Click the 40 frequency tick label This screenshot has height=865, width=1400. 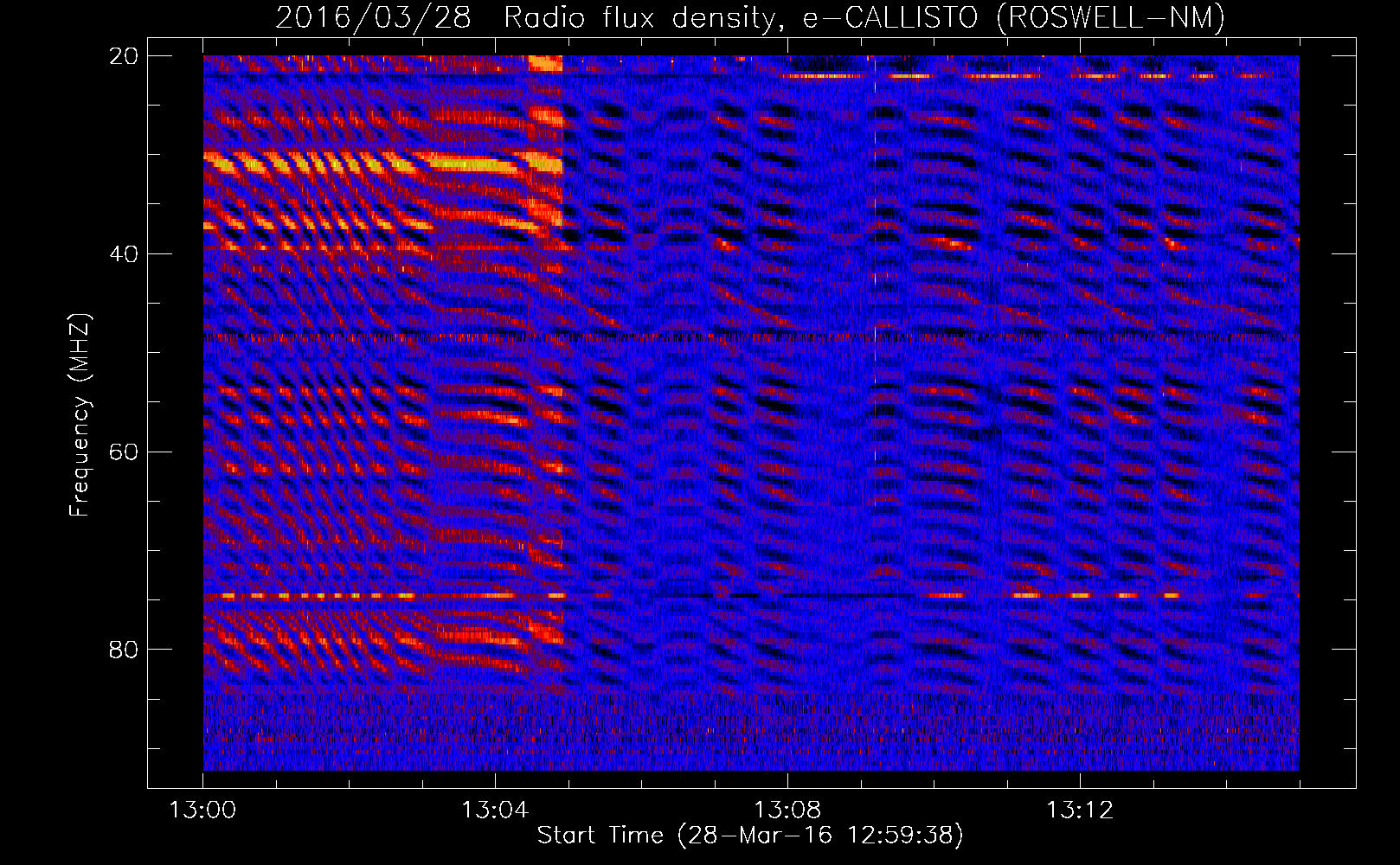pyautogui.click(x=124, y=254)
